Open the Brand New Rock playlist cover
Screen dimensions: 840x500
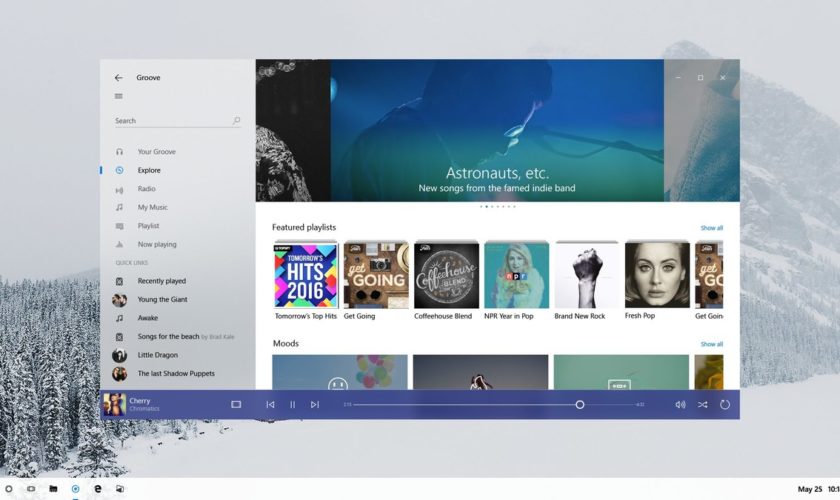[587, 275]
